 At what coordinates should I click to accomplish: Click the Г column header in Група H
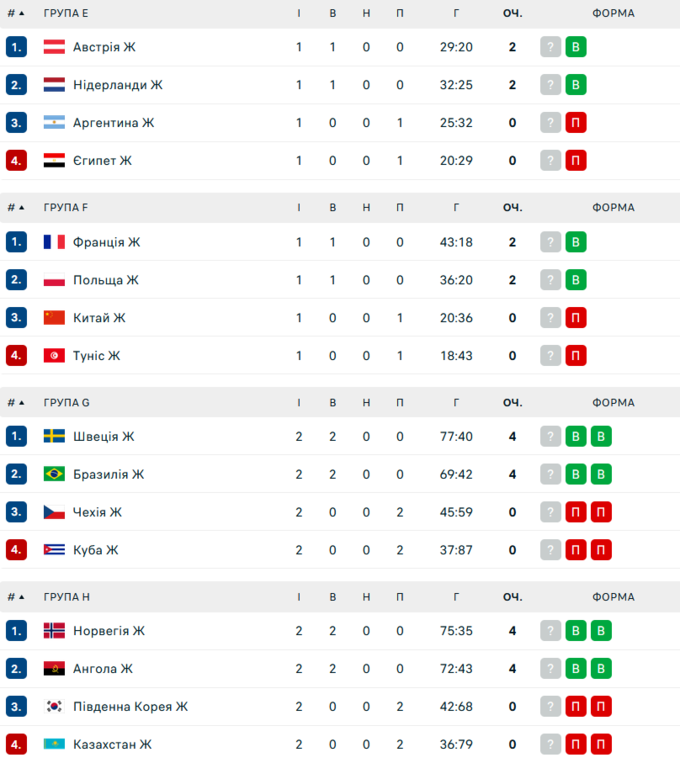(456, 598)
